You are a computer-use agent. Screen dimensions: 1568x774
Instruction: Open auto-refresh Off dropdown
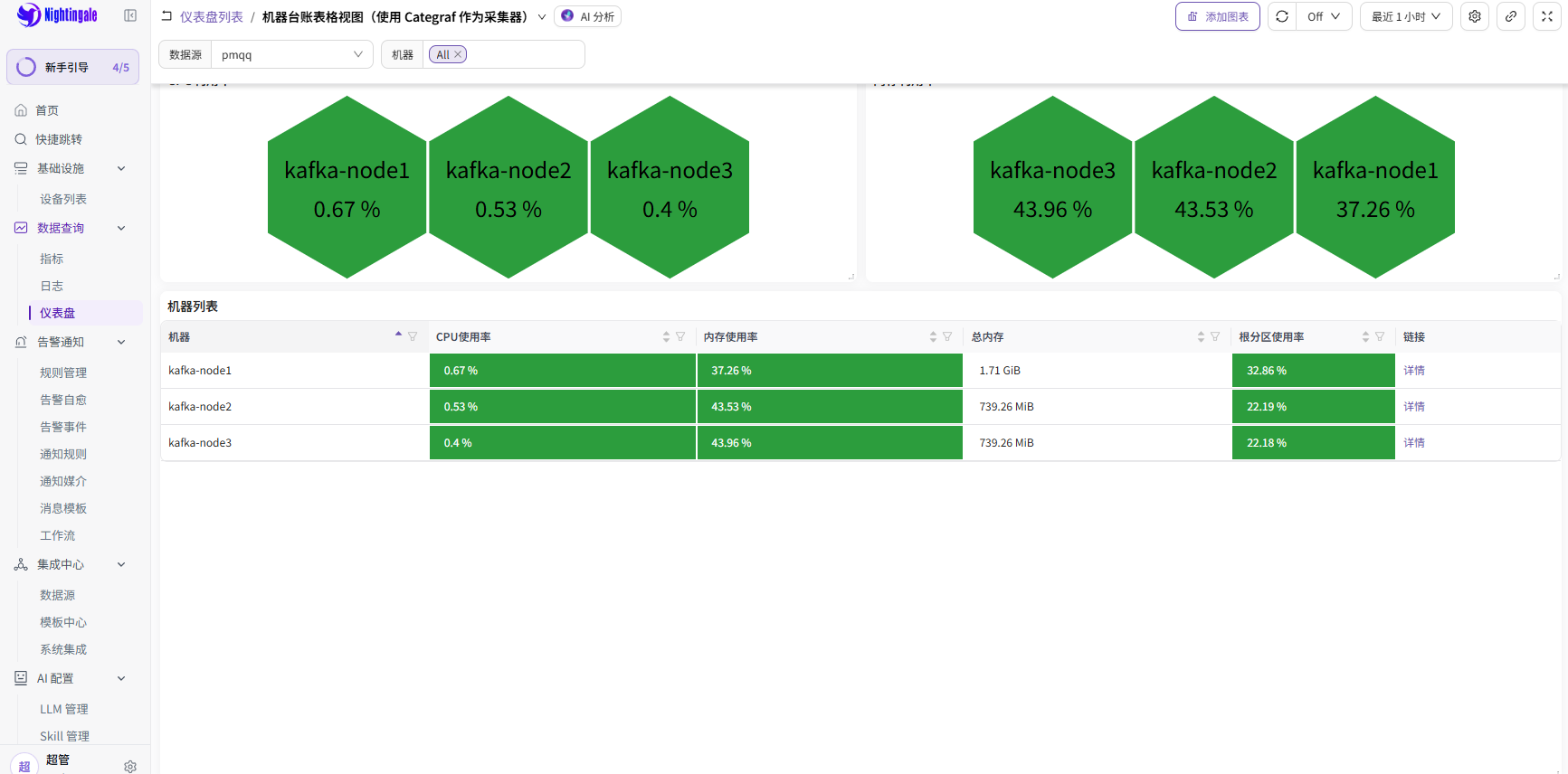coord(1324,16)
